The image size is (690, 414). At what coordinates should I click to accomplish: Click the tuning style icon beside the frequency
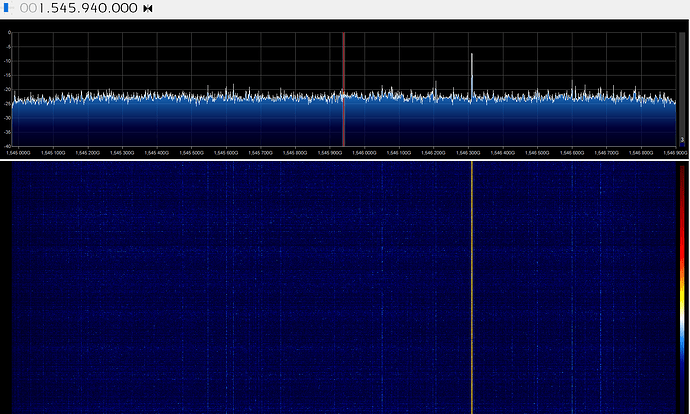(x=148, y=8)
